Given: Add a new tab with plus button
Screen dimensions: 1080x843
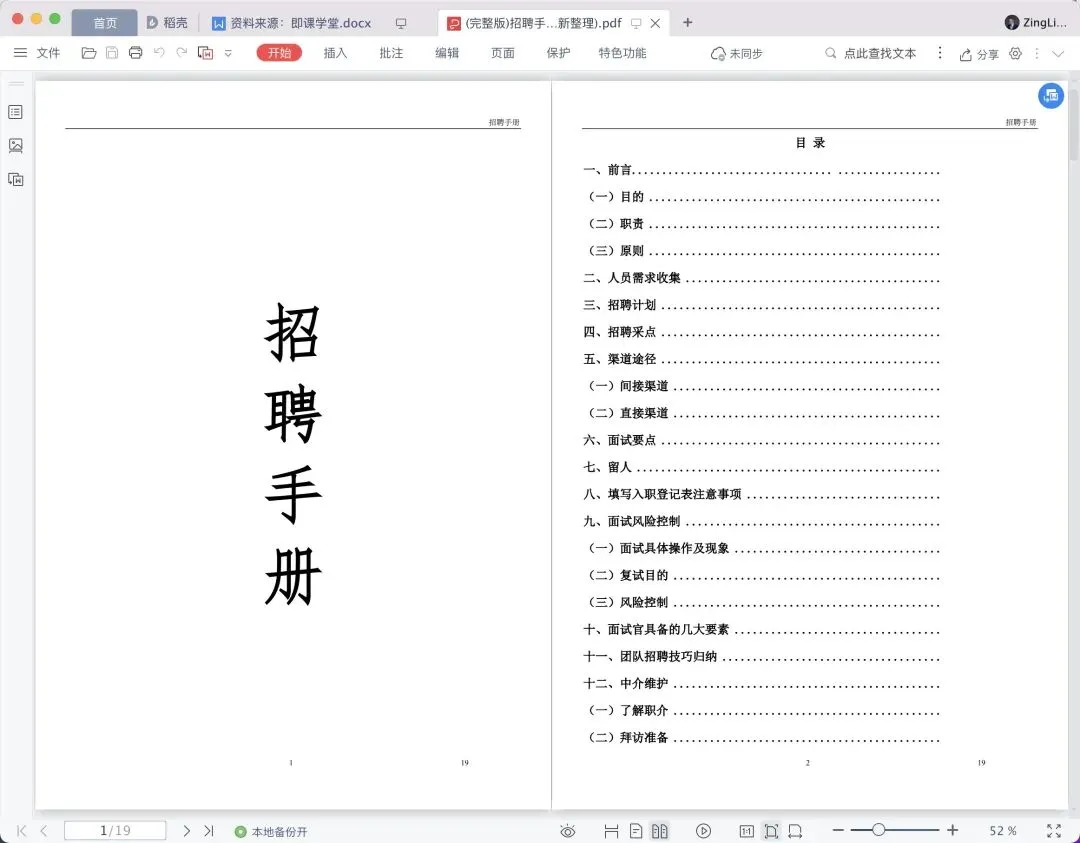Looking at the screenshot, I should point(687,22).
